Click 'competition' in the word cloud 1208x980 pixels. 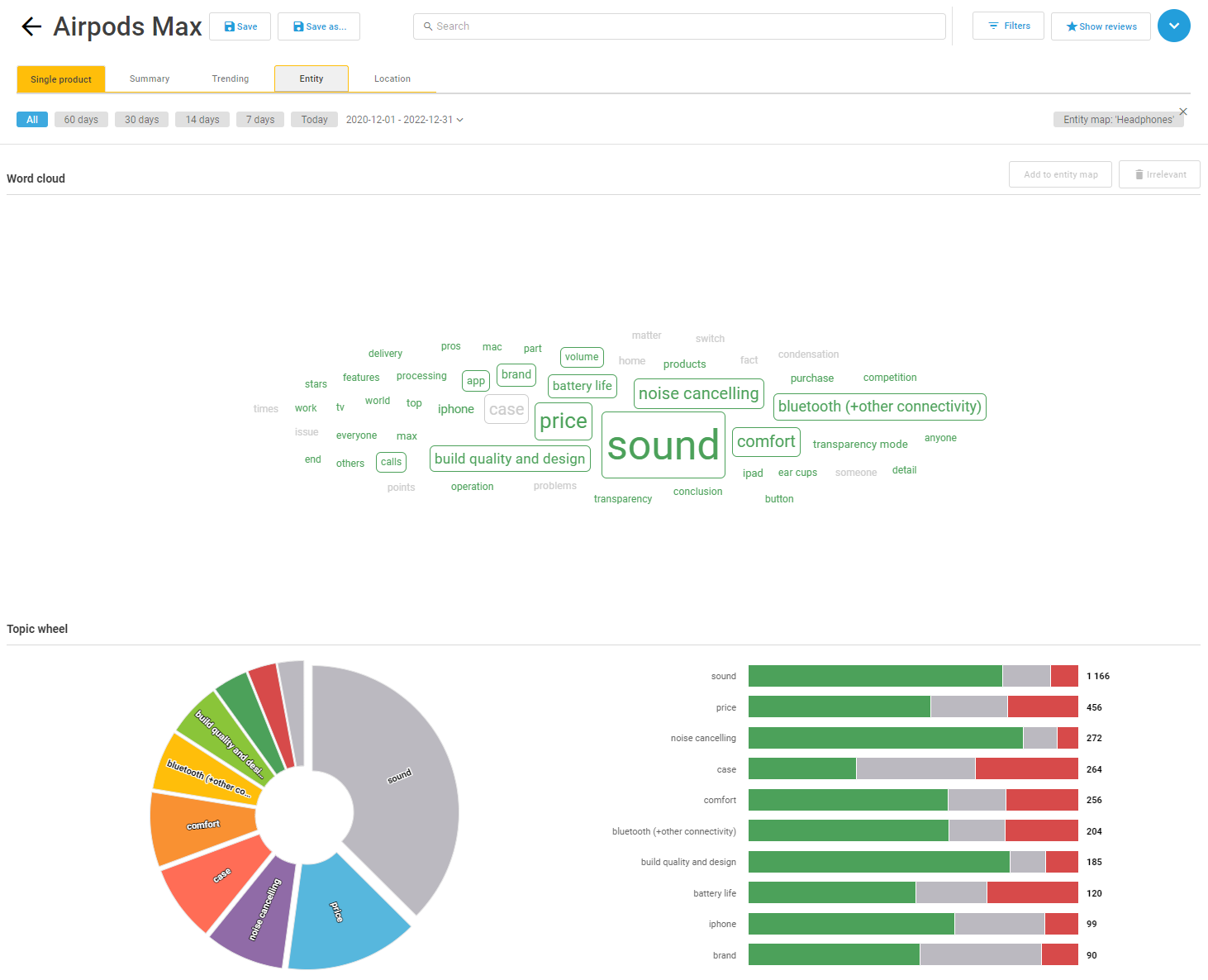pos(890,378)
